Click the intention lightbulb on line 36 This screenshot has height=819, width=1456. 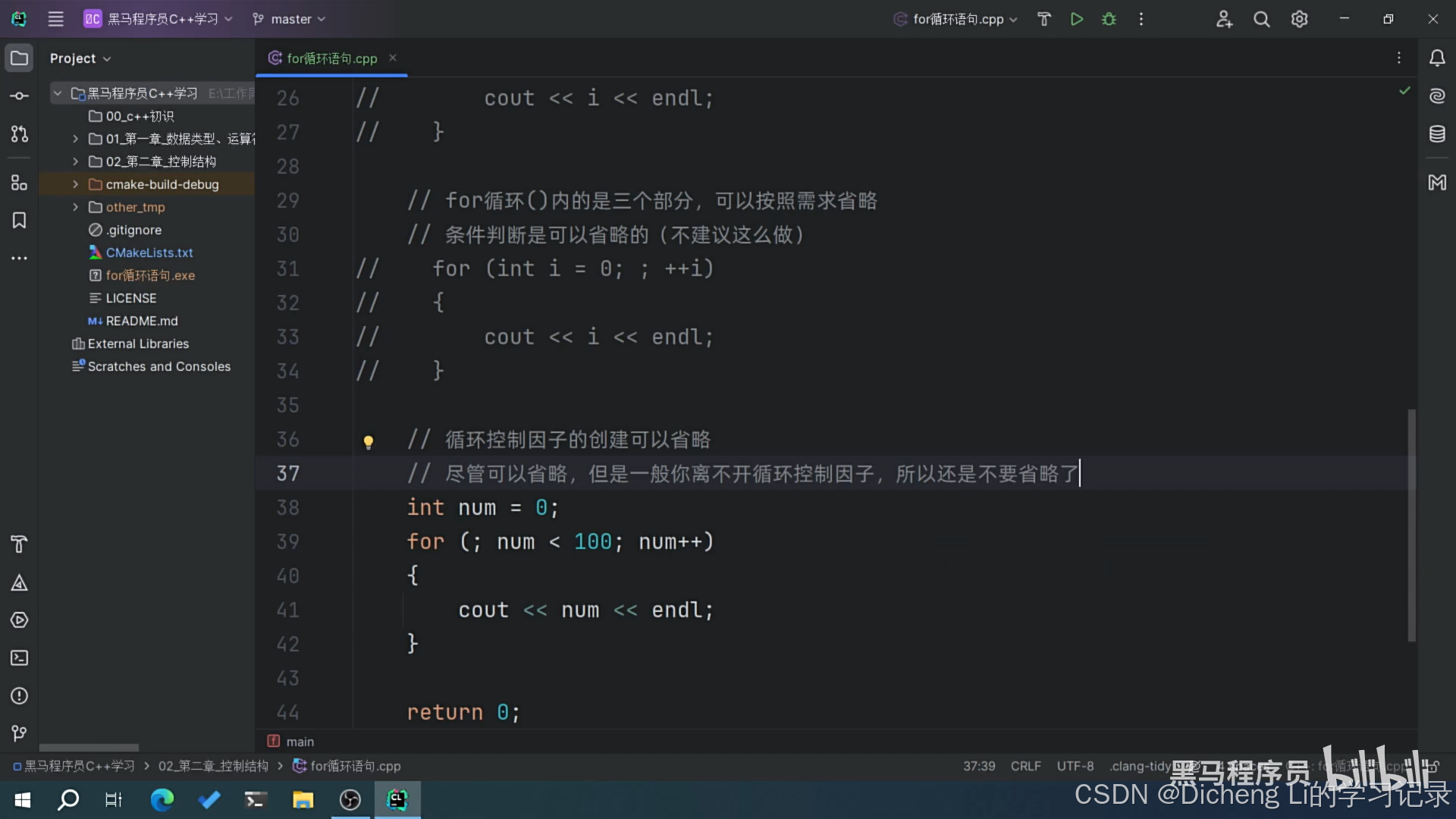point(369,442)
